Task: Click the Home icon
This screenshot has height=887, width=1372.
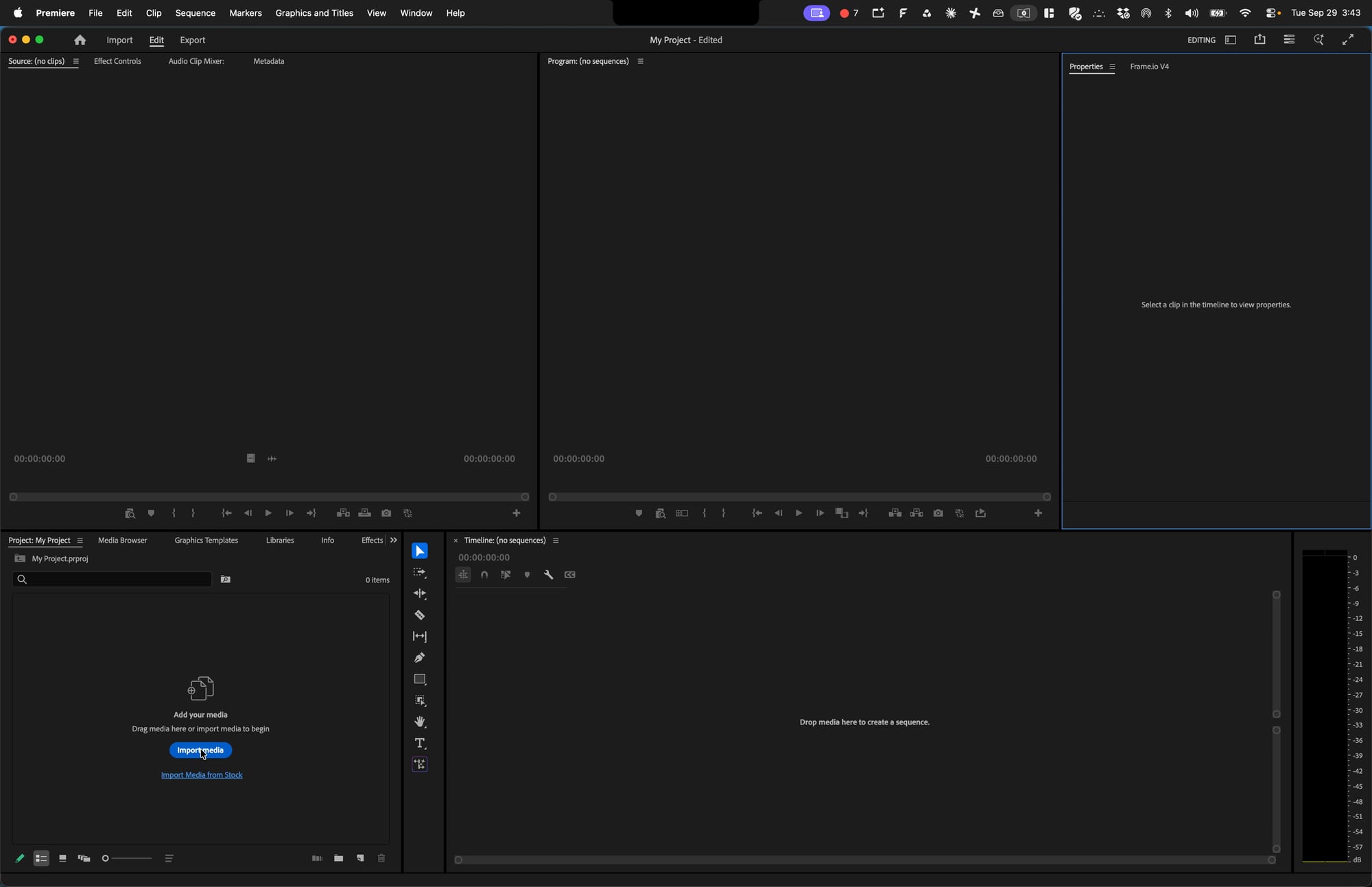Action: coord(80,40)
